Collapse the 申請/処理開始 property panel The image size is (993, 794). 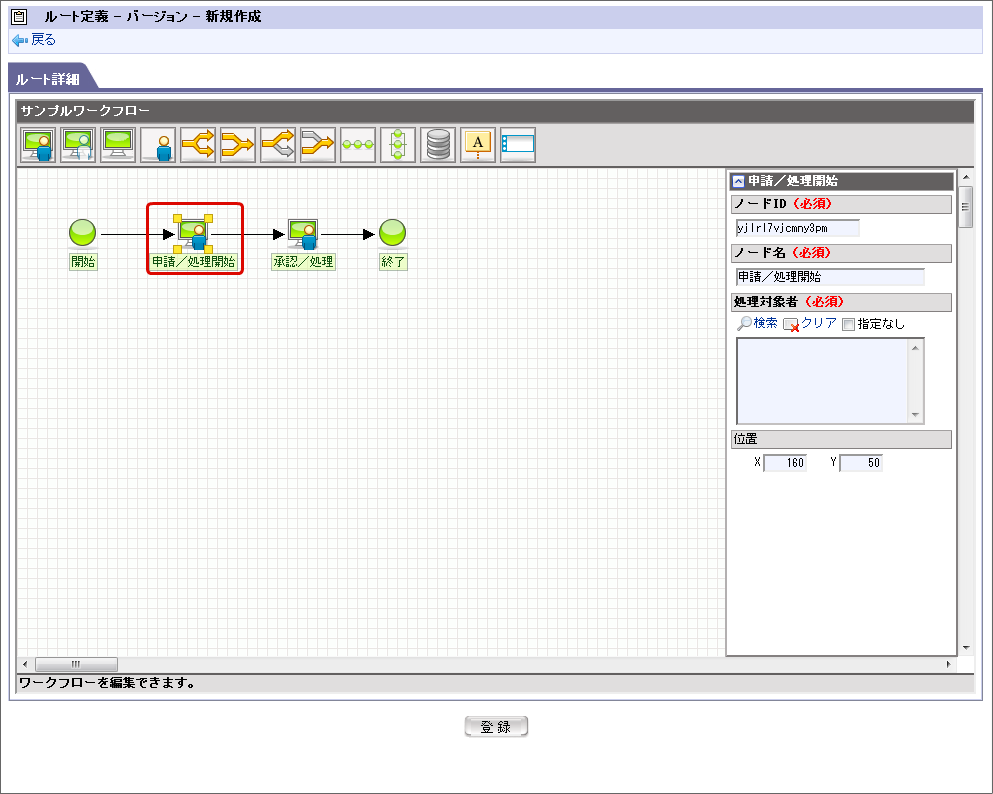point(738,182)
